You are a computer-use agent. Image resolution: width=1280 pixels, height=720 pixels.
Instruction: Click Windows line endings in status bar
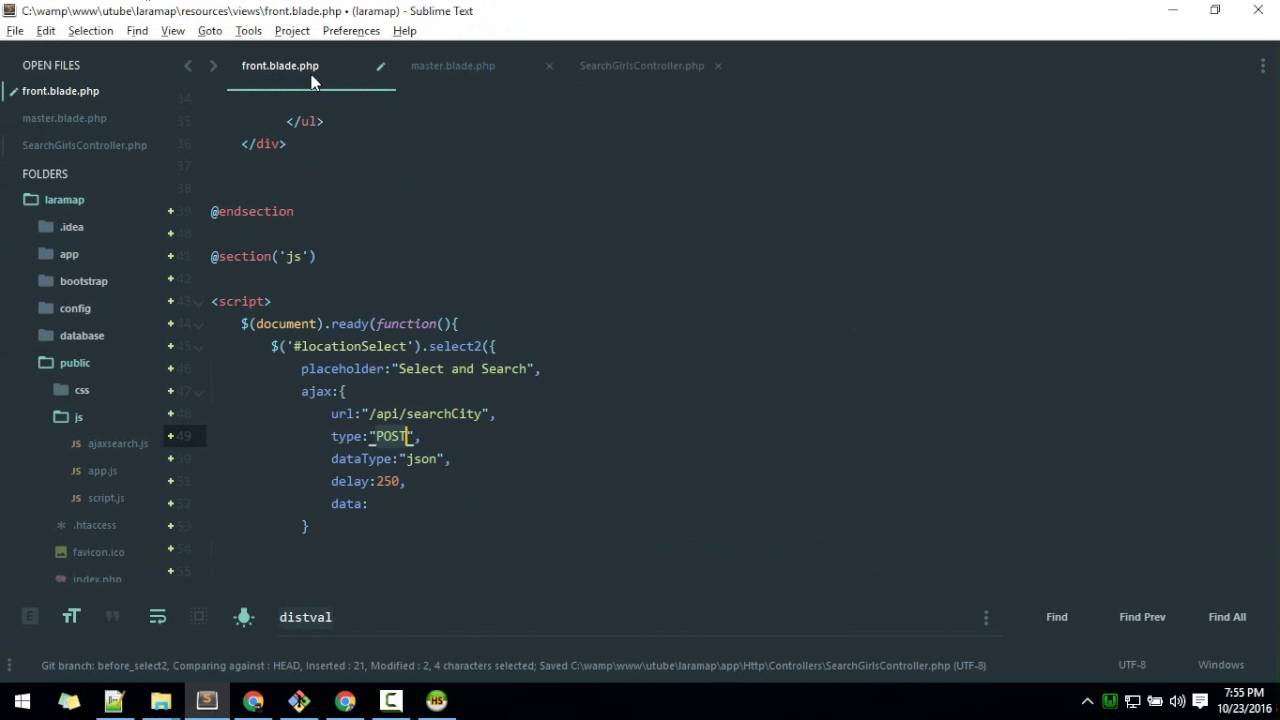[x=1221, y=665]
